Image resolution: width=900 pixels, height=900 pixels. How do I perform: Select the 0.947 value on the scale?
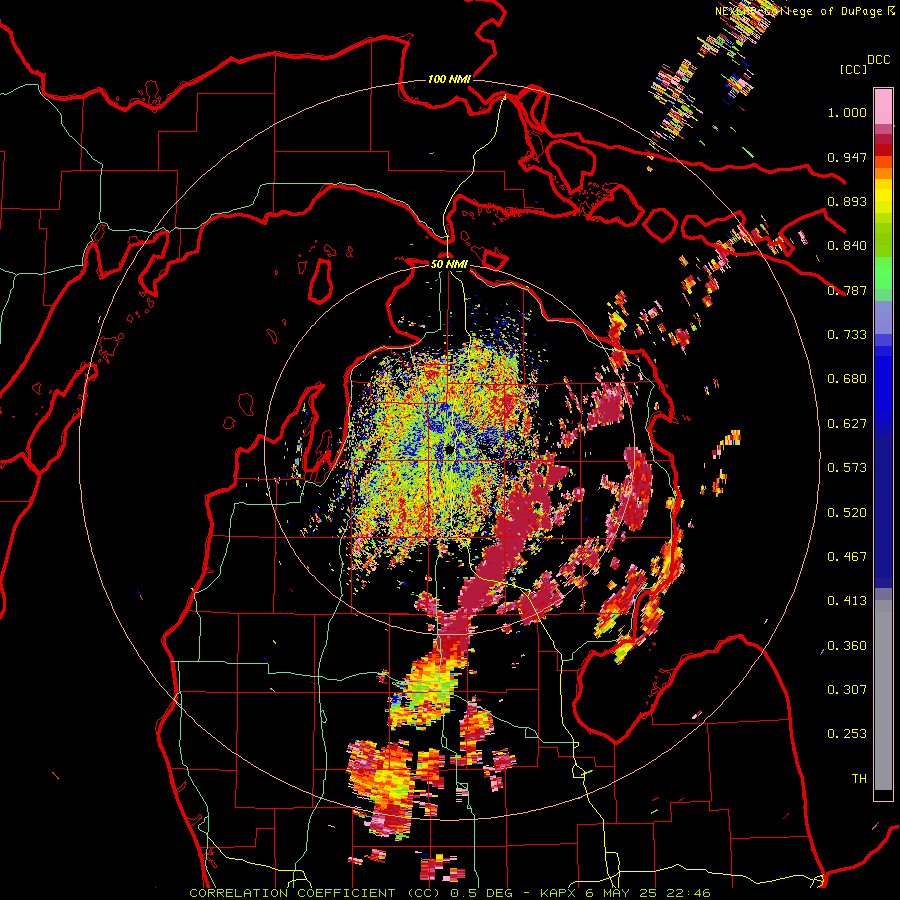coord(847,157)
